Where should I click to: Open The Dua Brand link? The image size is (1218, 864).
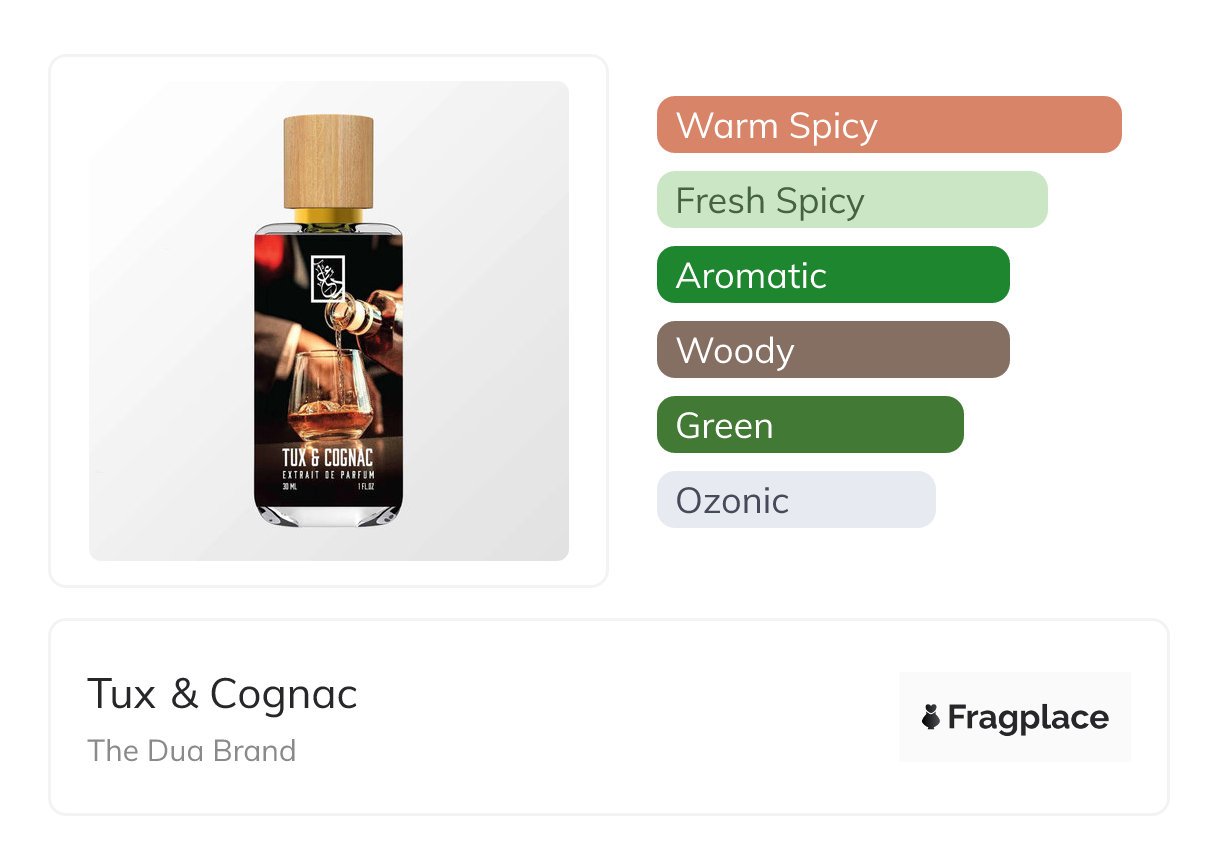[191, 750]
